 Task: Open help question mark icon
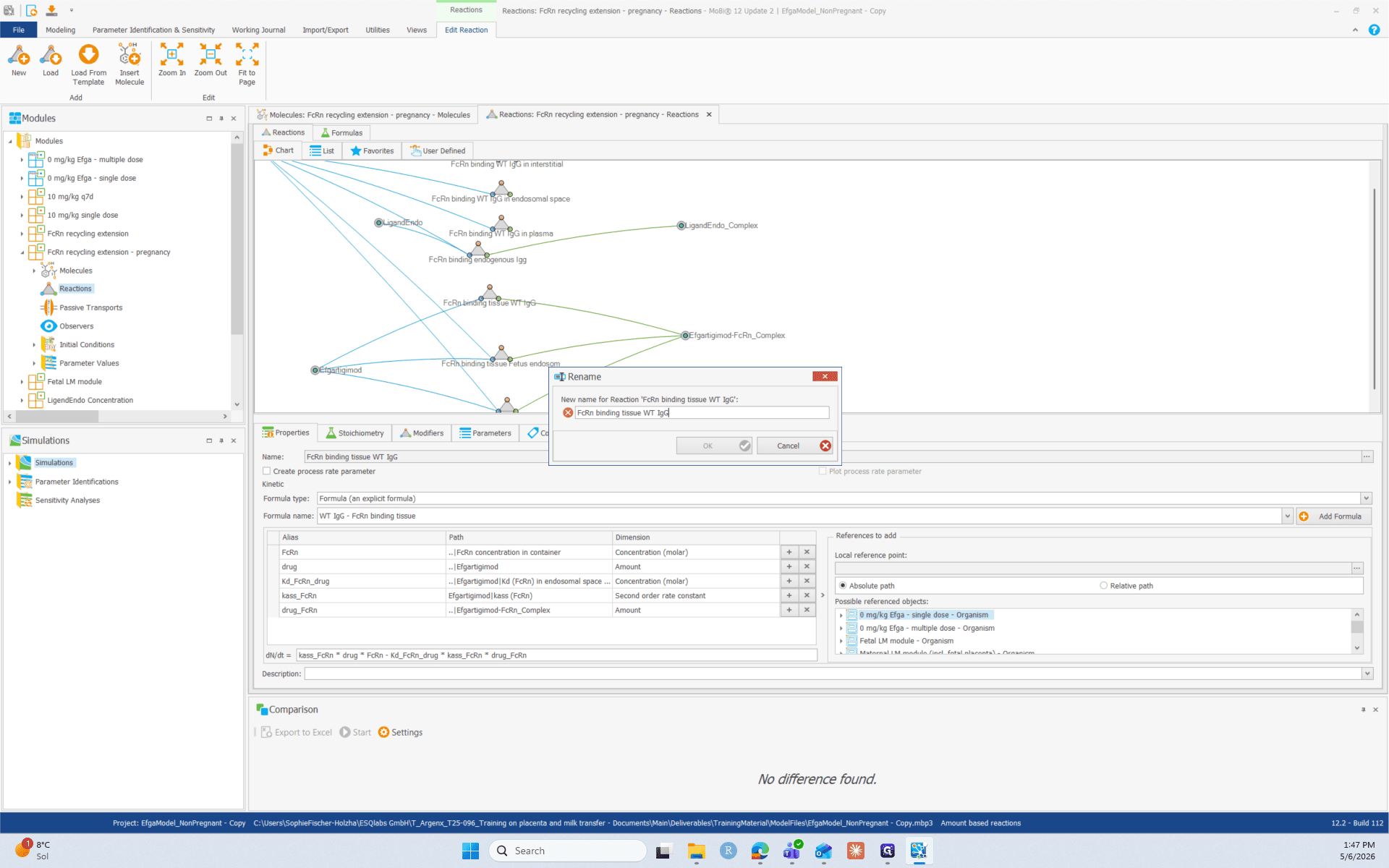1374,30
